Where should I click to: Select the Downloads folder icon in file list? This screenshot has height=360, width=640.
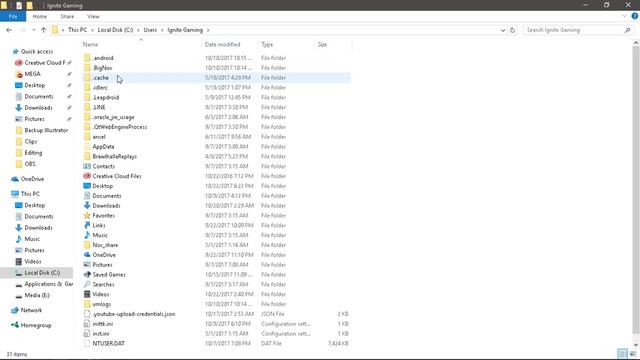pos(87,205)
